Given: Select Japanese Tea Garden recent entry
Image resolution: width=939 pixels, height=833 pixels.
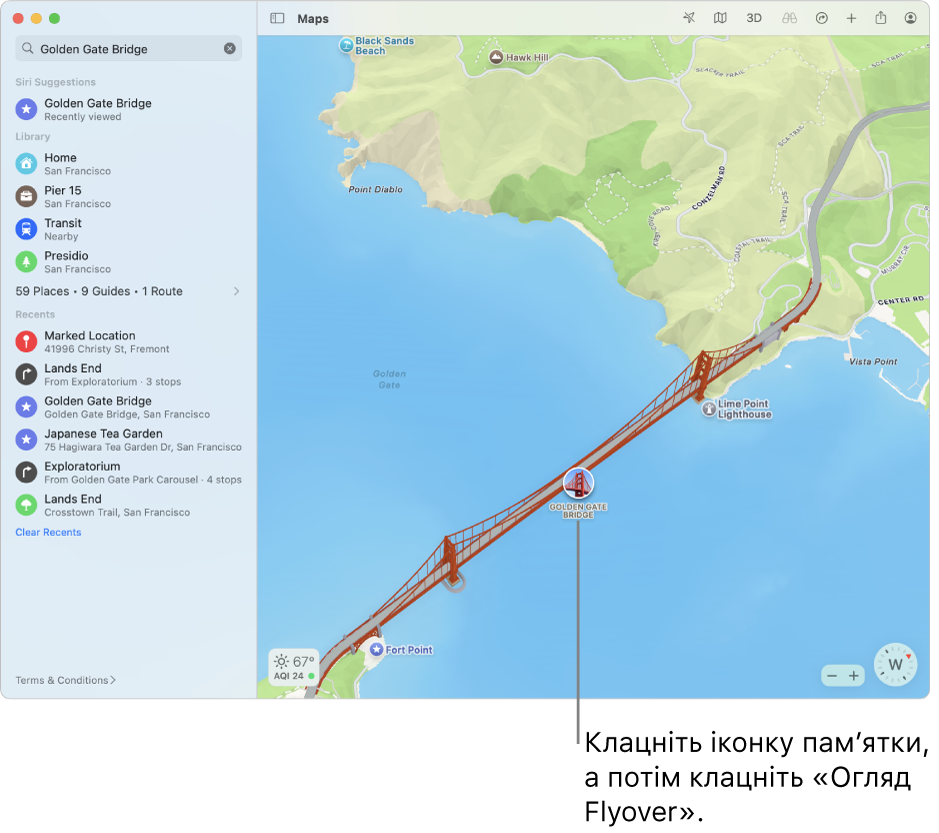Looking at the screenshot, I should [129, 440].
